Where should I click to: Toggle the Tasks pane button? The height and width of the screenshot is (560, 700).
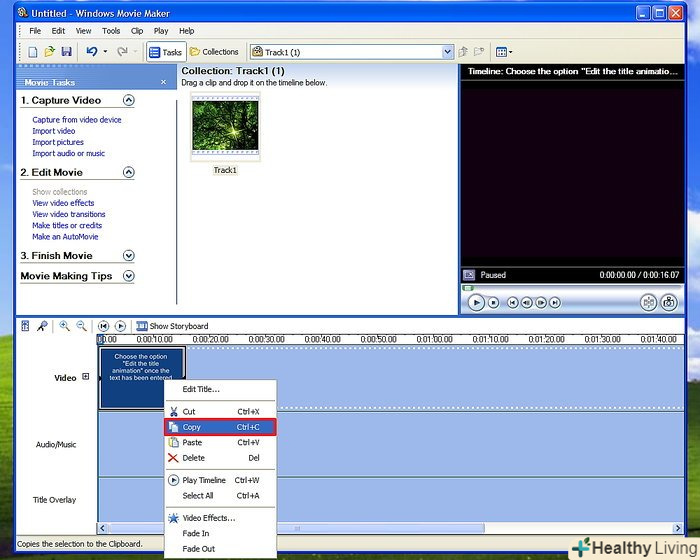coord(165,52)
